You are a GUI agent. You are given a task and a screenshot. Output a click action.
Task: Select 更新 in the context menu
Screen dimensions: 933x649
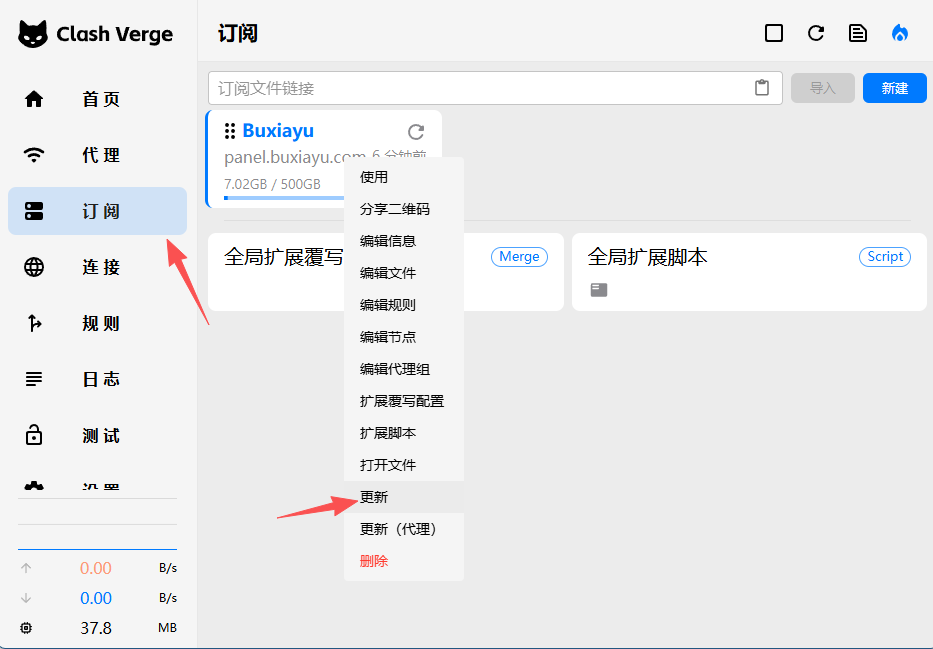403,497
